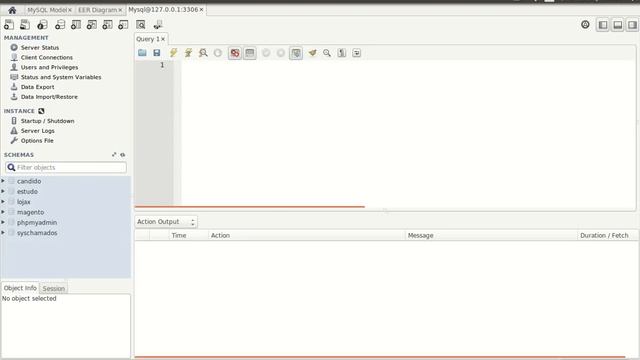Select the Query 1 tab
This screenshot has height=360, width=640.
click(x=148, y=39)
